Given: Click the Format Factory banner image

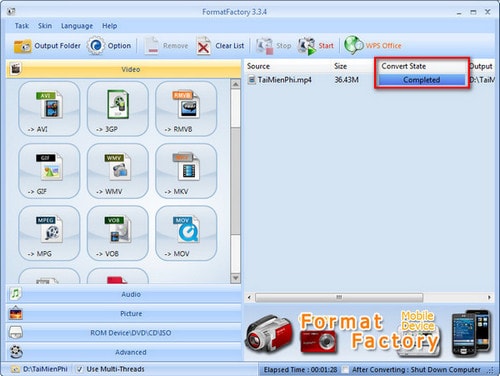Looking at the screenshot, I should [x=369, y=333].
